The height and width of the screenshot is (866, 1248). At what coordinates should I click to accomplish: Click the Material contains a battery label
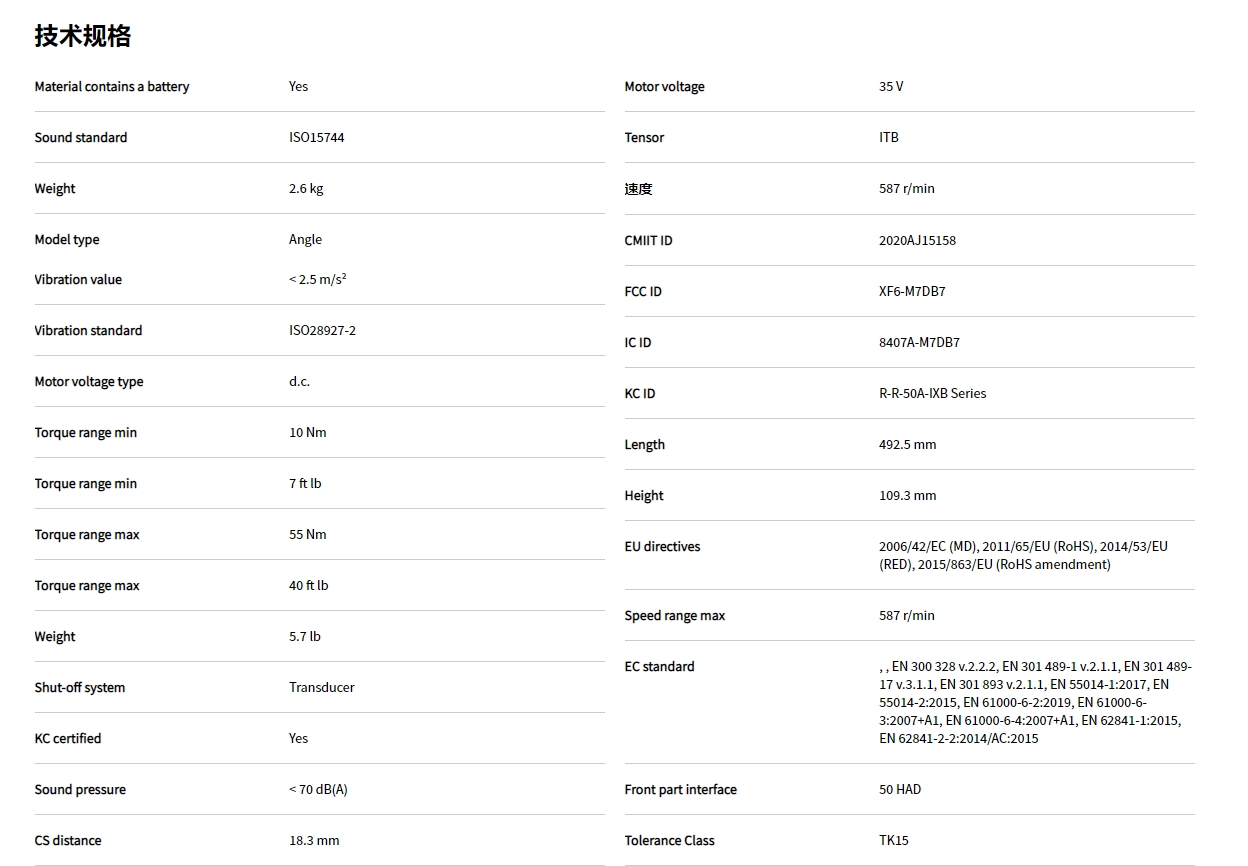[112, 87]
